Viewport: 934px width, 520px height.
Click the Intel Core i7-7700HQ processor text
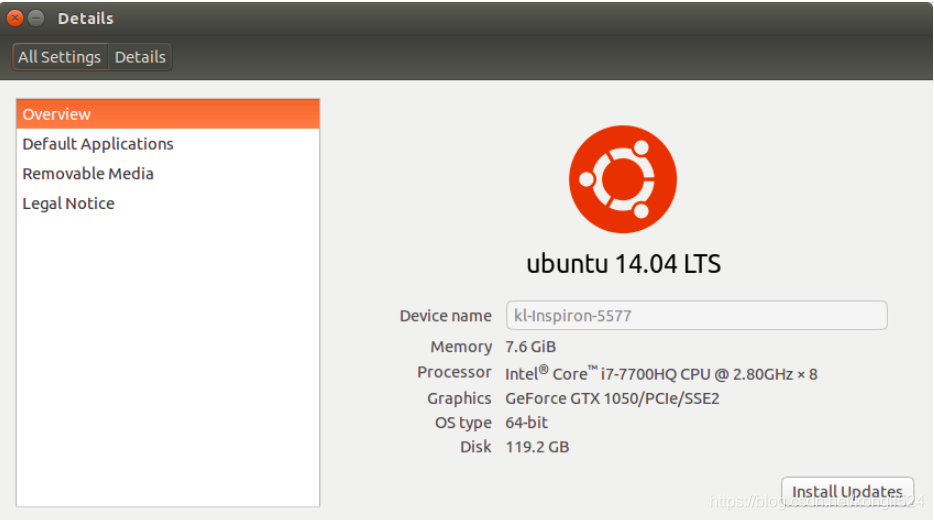[x=661, y=373]
